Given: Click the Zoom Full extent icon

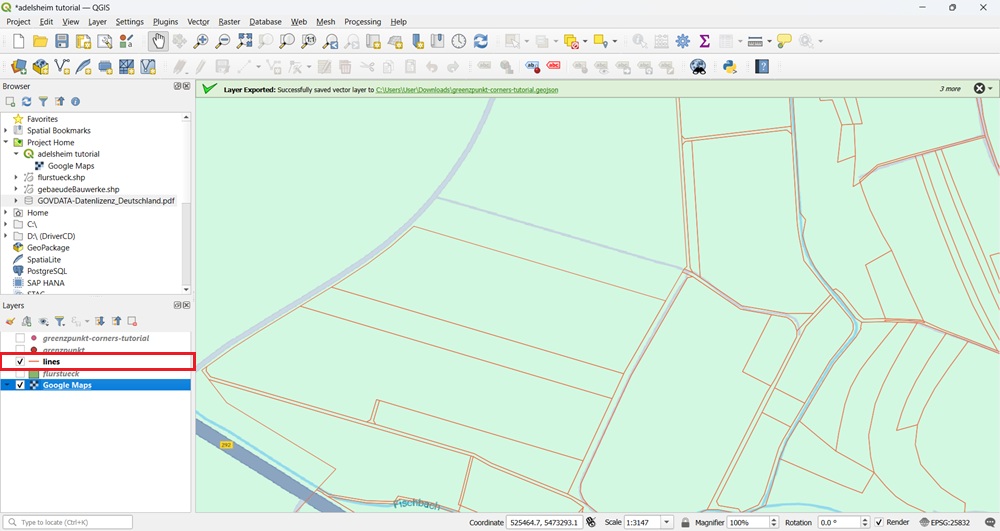Looking at the screenshot, I should (244, 41).
